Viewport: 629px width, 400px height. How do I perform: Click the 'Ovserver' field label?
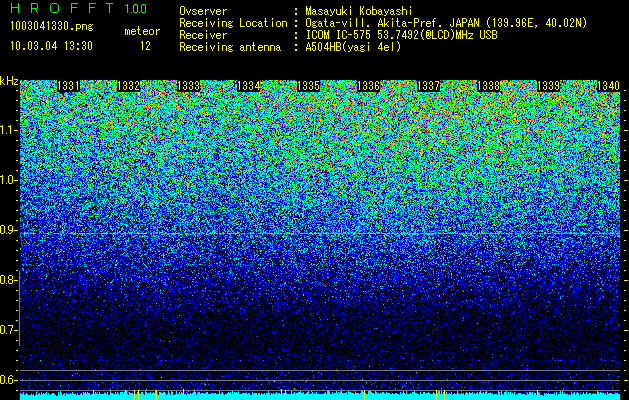[x=203, y=11]
